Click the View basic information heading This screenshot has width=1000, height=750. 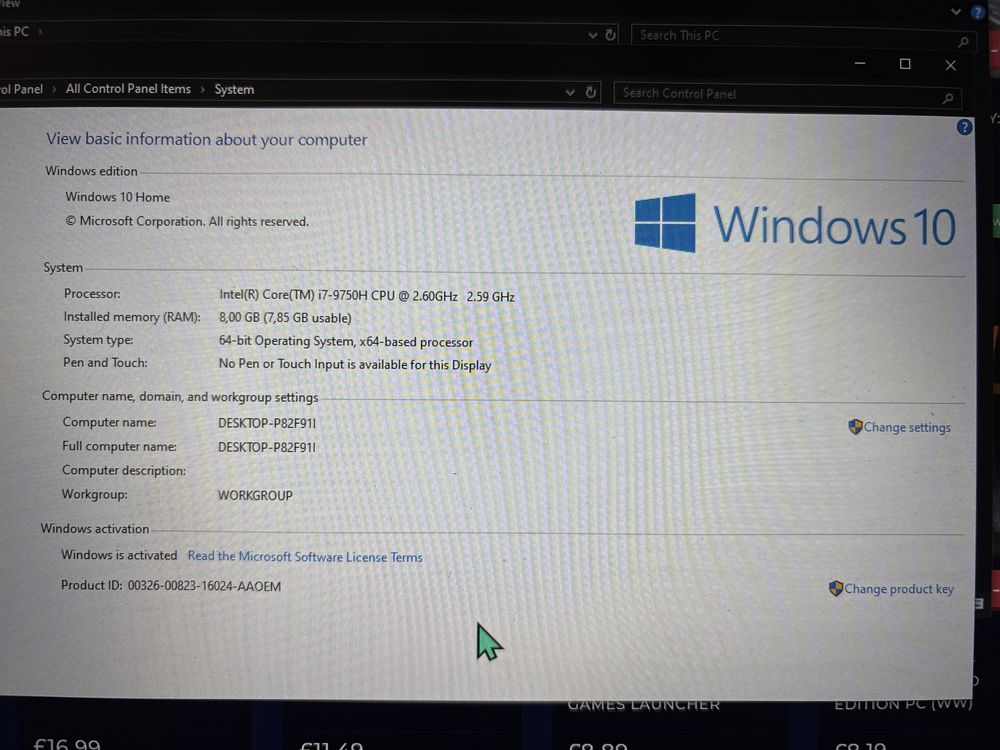[x=206, y=139]
